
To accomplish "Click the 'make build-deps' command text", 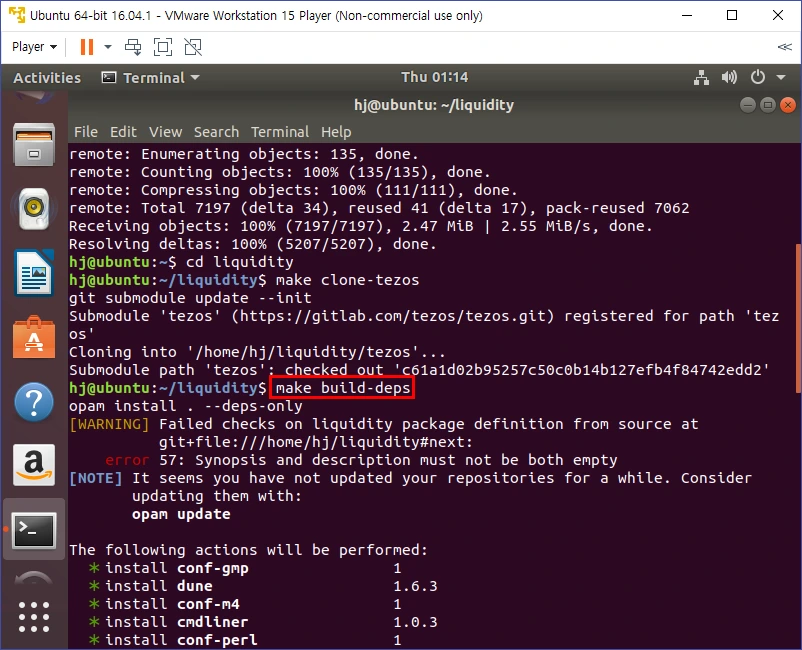I will (x=343, y=388).
